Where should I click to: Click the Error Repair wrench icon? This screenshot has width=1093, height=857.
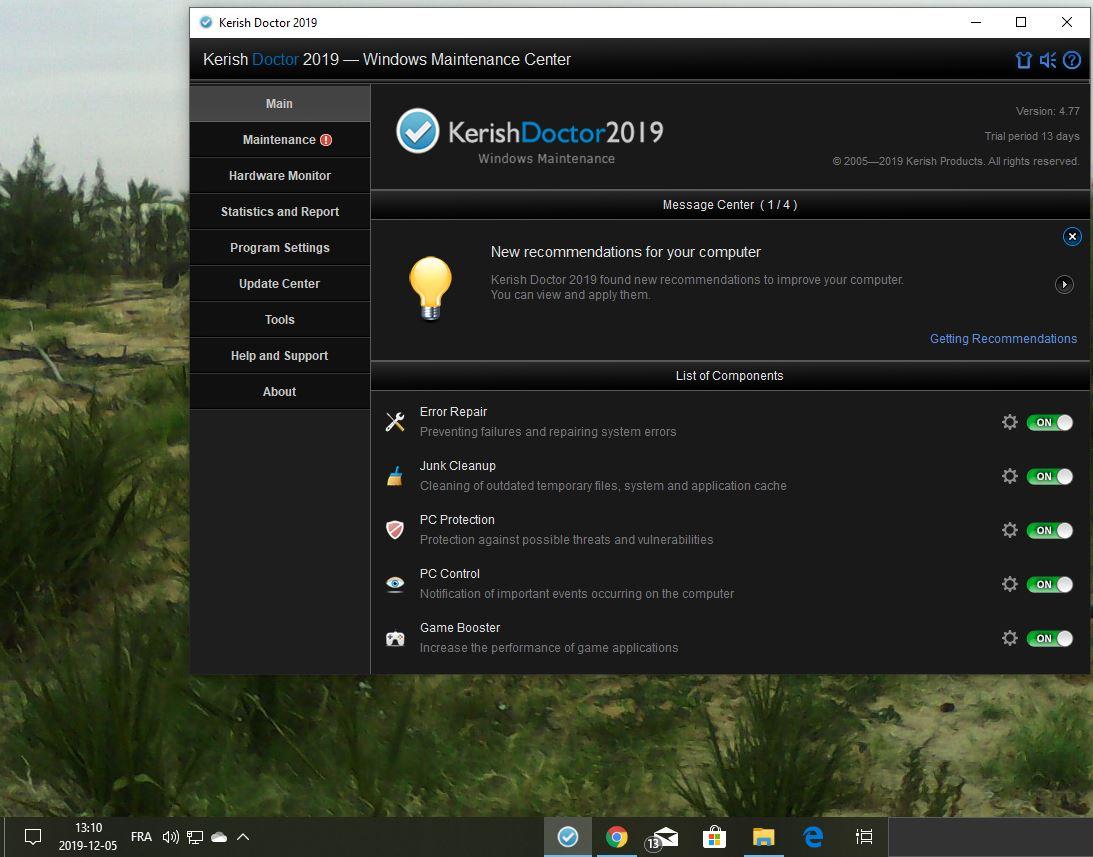395,422
